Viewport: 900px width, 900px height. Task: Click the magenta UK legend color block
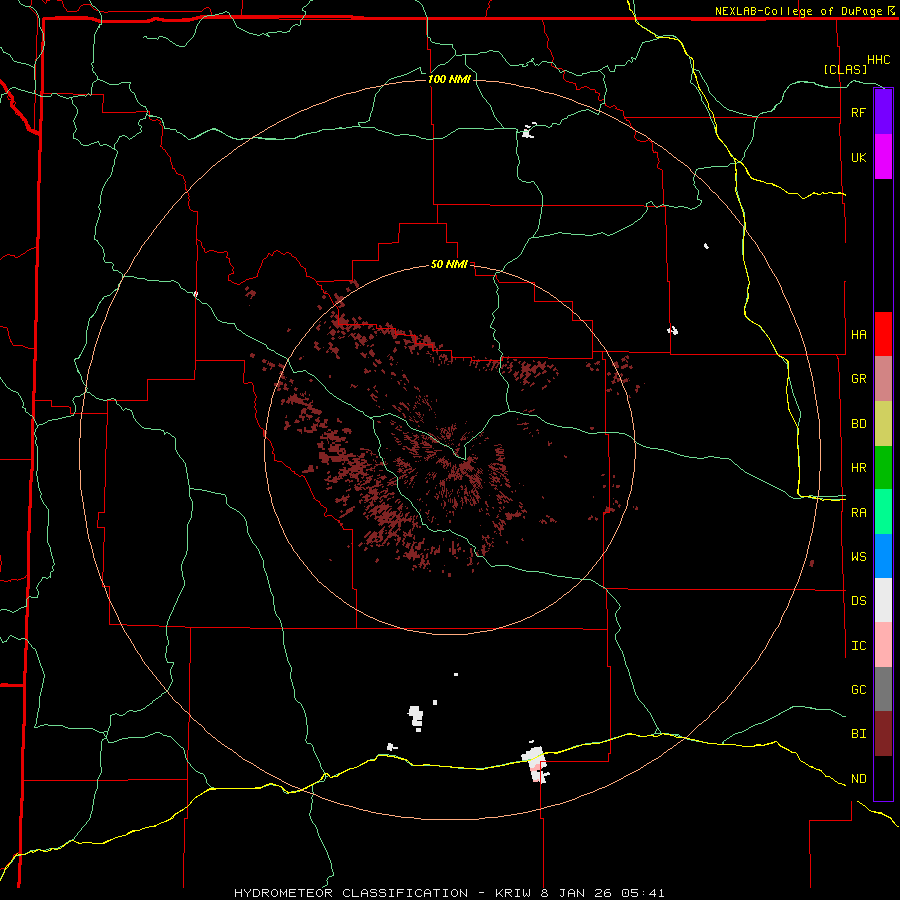coord(883,157)
